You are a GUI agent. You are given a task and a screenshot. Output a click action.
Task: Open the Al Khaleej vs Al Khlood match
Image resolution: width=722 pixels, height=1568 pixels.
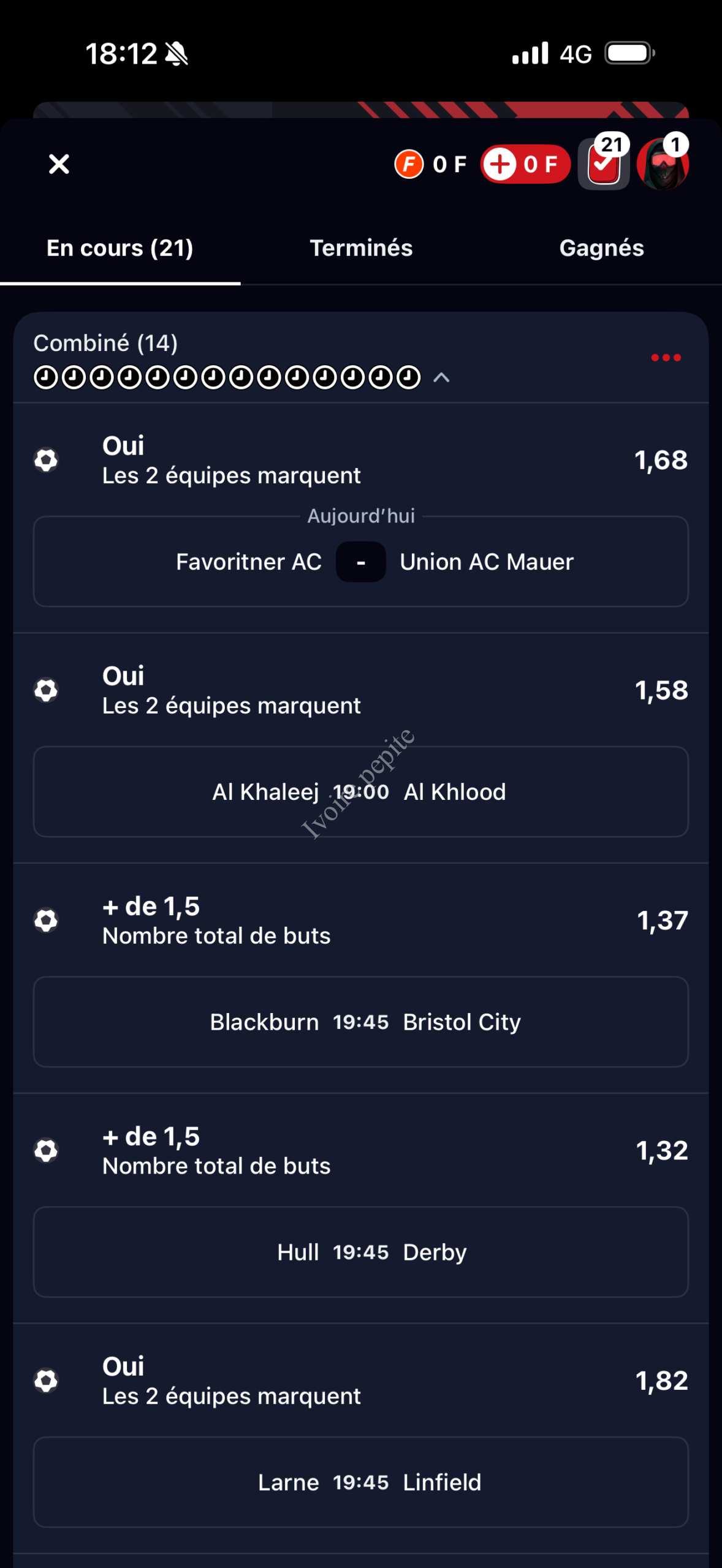coord(361,792)
